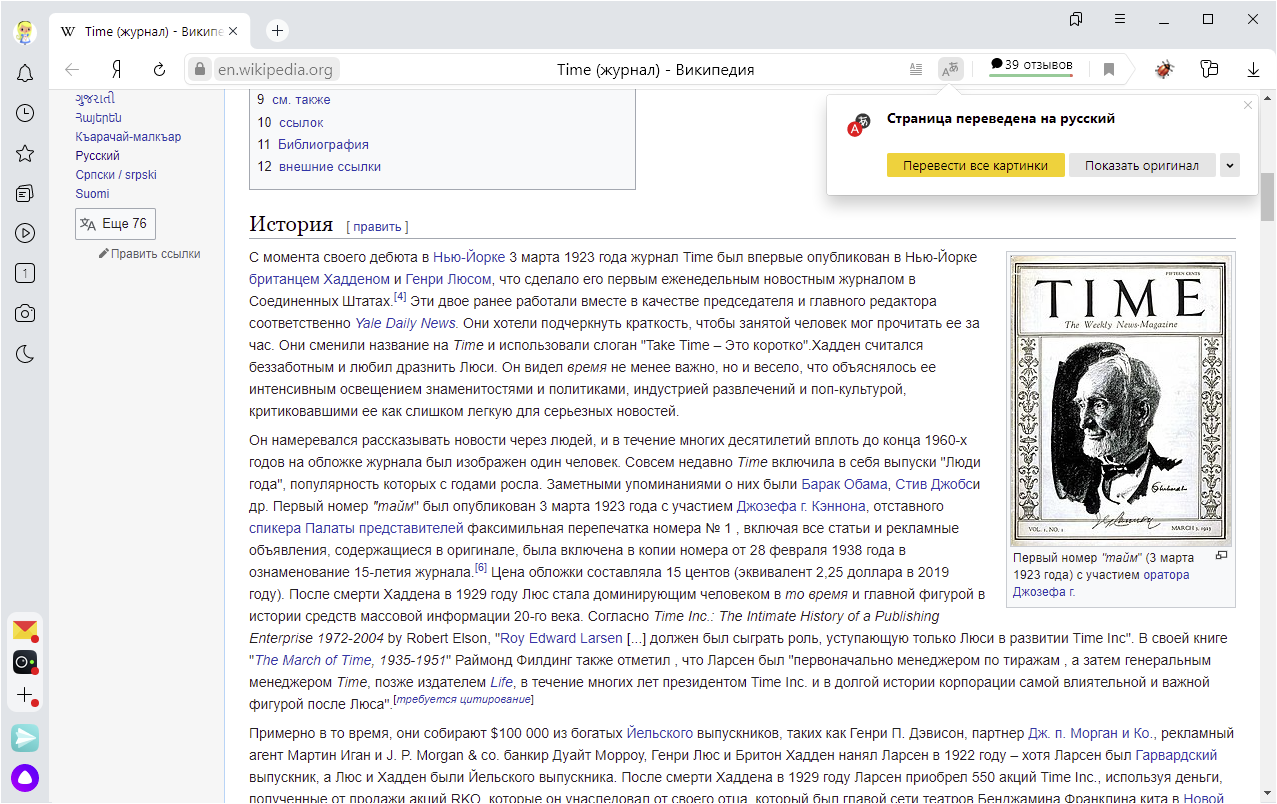Follow the Стив Джобс link
Viewport: 1277px width, 804px height.
[934, 485]
